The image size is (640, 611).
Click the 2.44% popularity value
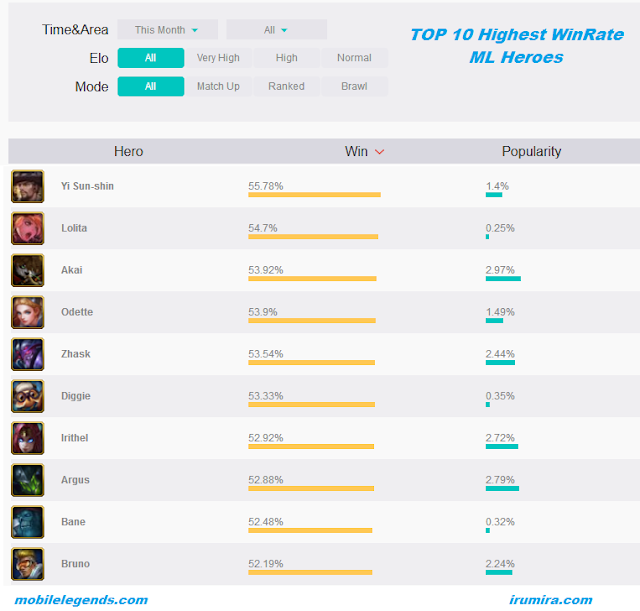[500, 354]
